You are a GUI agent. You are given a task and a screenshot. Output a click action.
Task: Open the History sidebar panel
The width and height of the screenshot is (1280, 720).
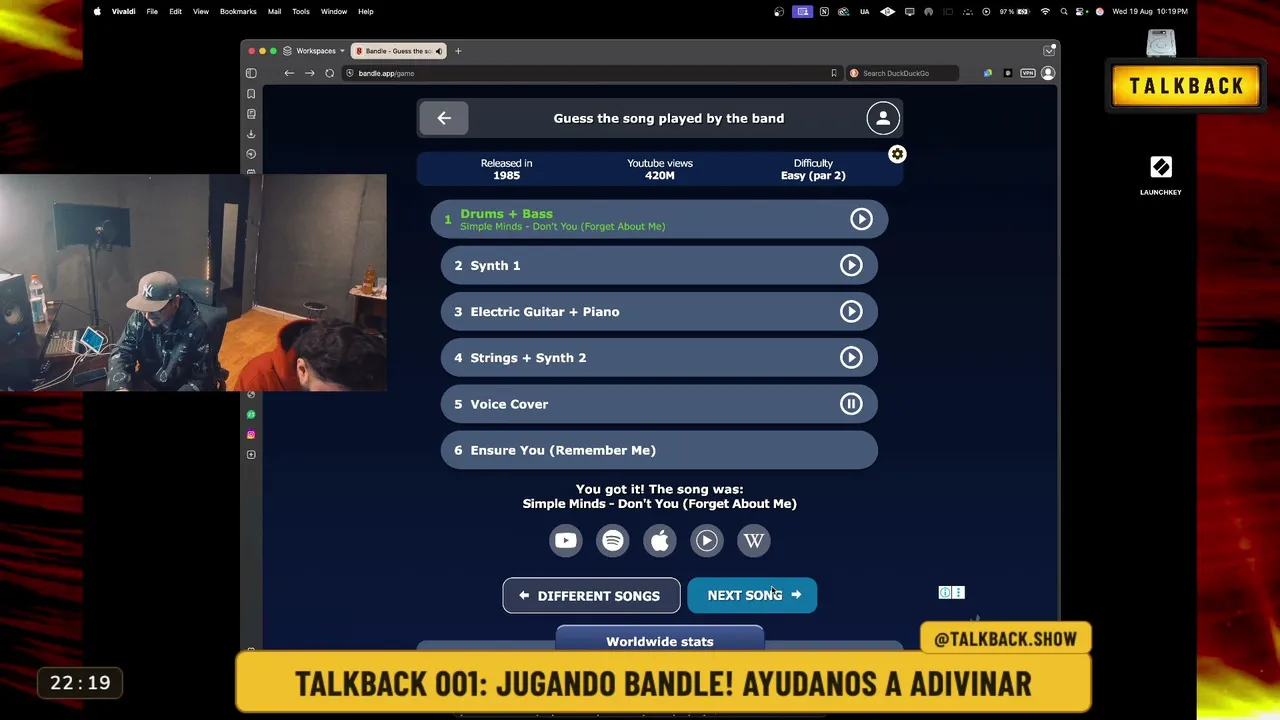pyautogui.click(x=251, y=154)
